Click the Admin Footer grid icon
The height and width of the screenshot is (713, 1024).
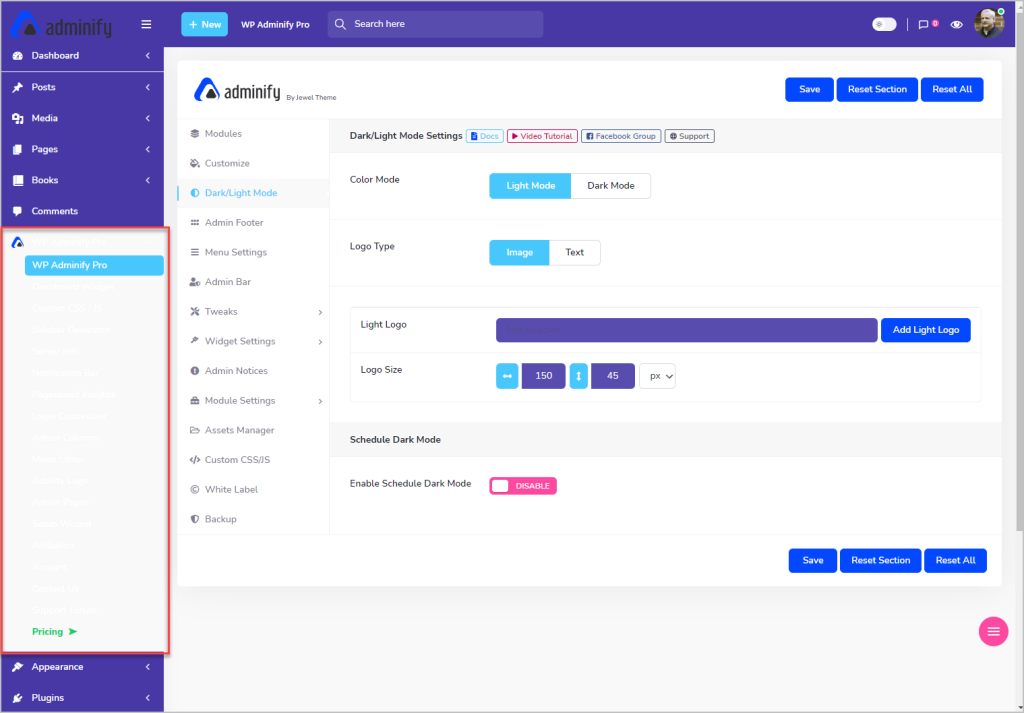[195, 223]
